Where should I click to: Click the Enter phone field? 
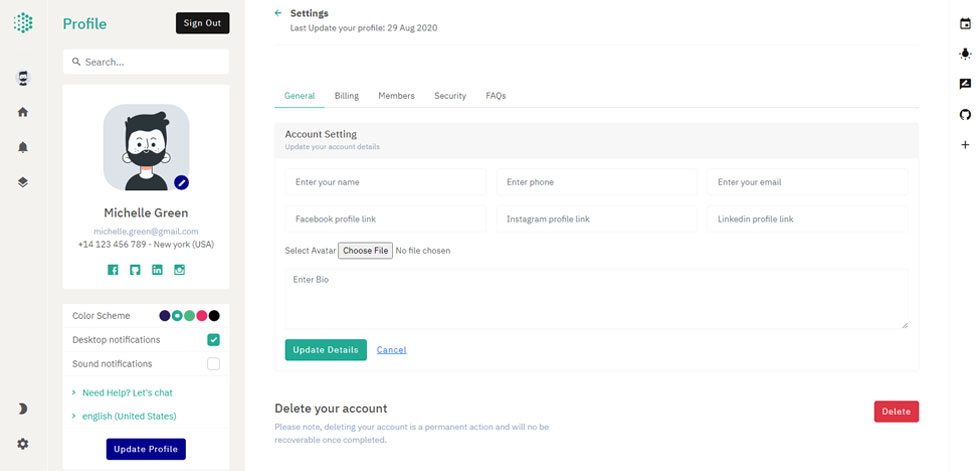(597, 182)
